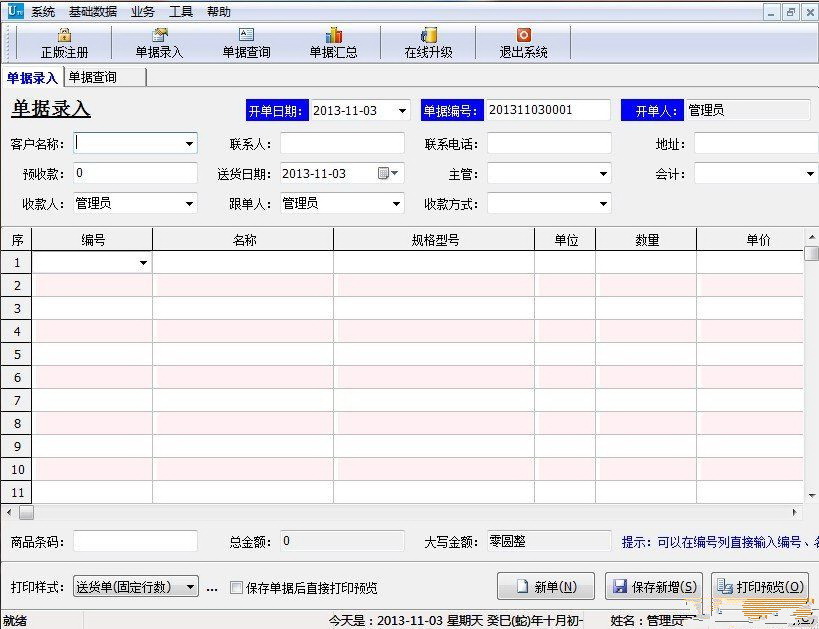Click the 编号 column header
819x629 pixels.
(92, 240)
